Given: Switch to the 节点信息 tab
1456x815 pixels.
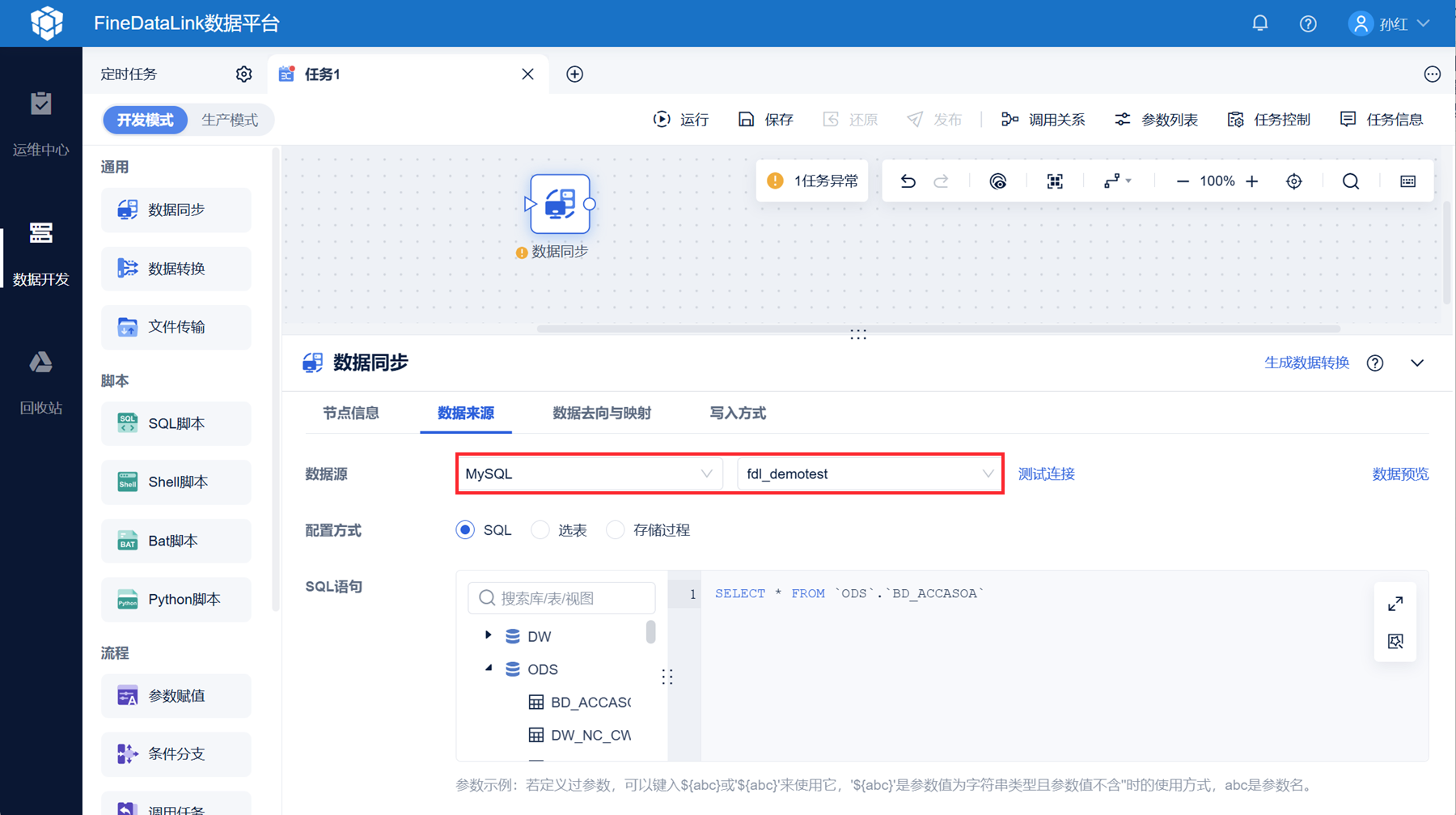Looking at the screenshot, I should 351,414.
